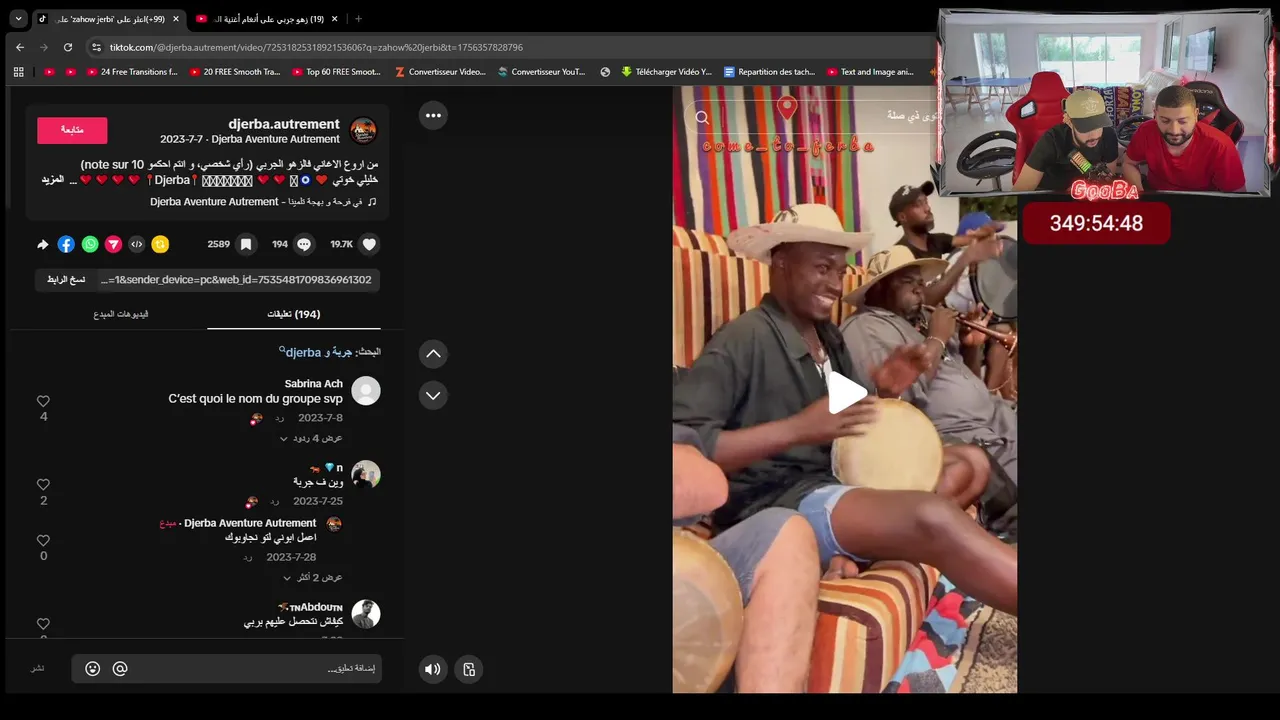Share video to Facebook
The height and width of the screenshot is (720, 1280).
66,244
